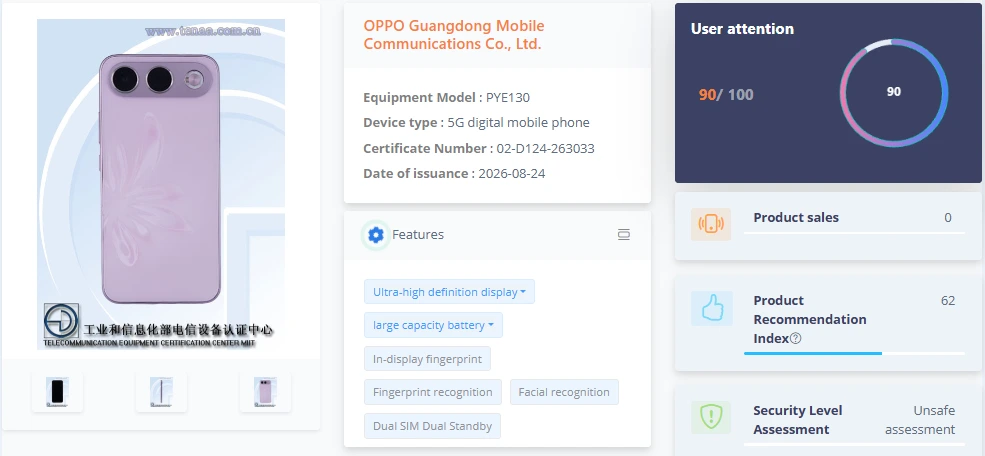Click the Product sales count 0
Image resolution: width=985 pixels, height=456 pixels.
pyautogui.click(x=948, y=217)
